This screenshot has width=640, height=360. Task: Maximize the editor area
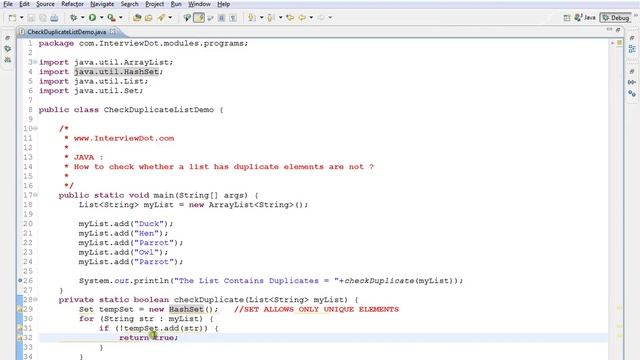pyautogui.click(x=618, y=30)
